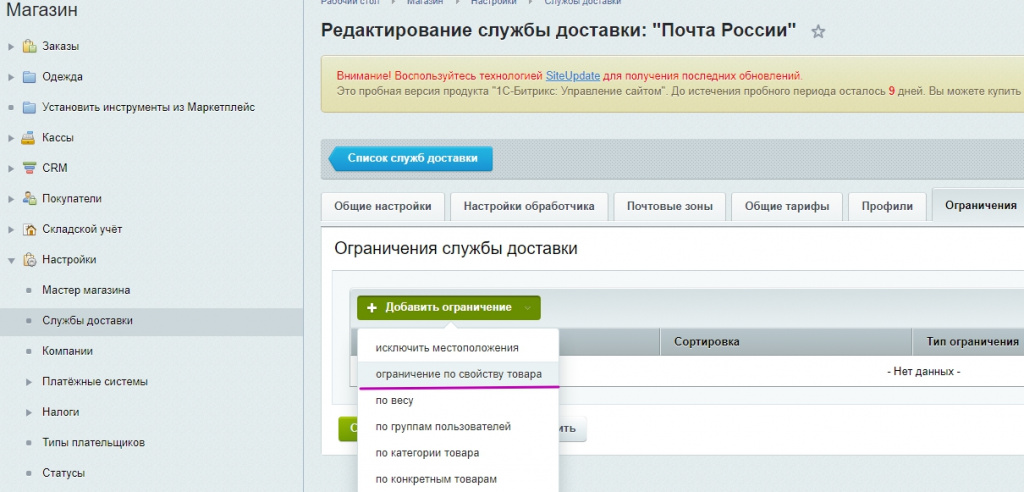This screenshot has width=1024, height=492.
Task: Choose по группам пользователей option
Action: coord(458,427)
